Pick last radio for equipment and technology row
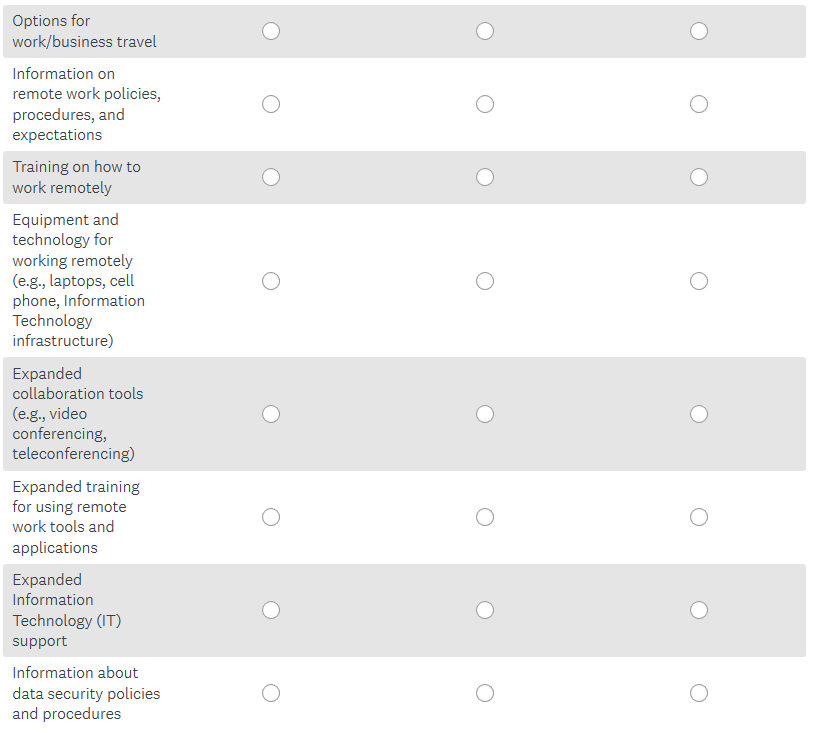Viewport: 820px width, 733px height. tap(699, 281)
